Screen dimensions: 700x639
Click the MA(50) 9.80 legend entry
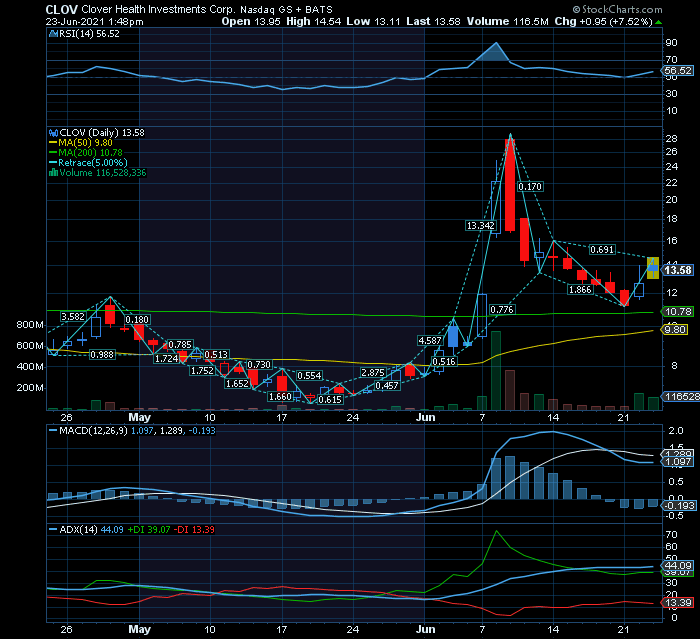81,143
